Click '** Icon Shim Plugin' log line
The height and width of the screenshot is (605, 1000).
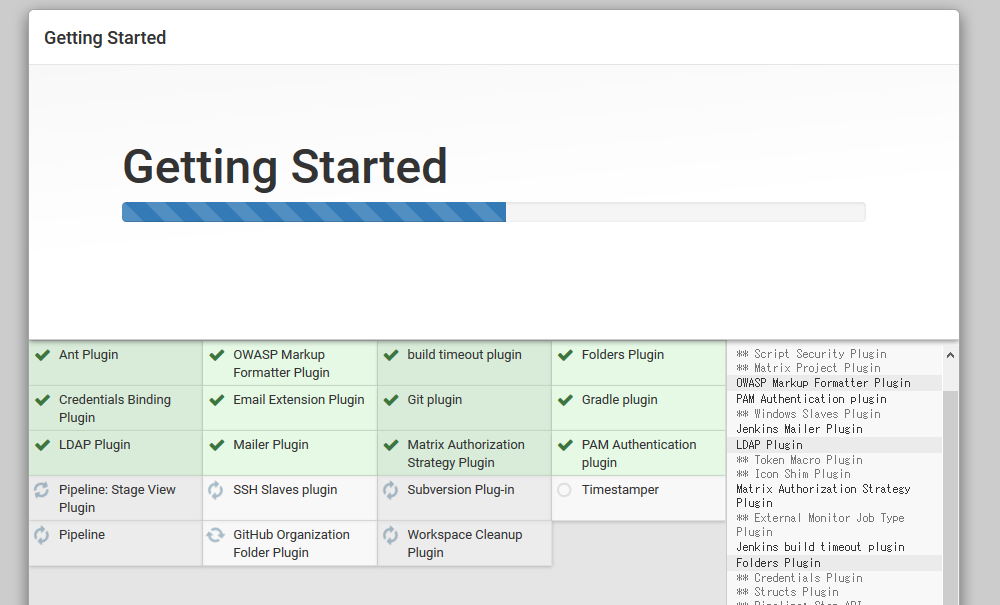[x=793, y=474]
